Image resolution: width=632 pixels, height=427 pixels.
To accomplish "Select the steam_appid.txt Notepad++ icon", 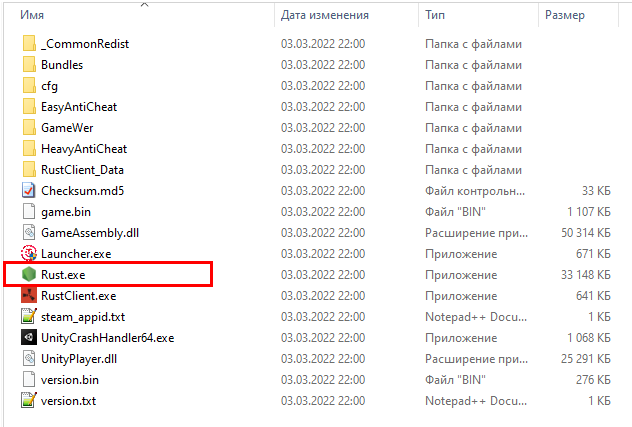I will (x=28, y=316).
